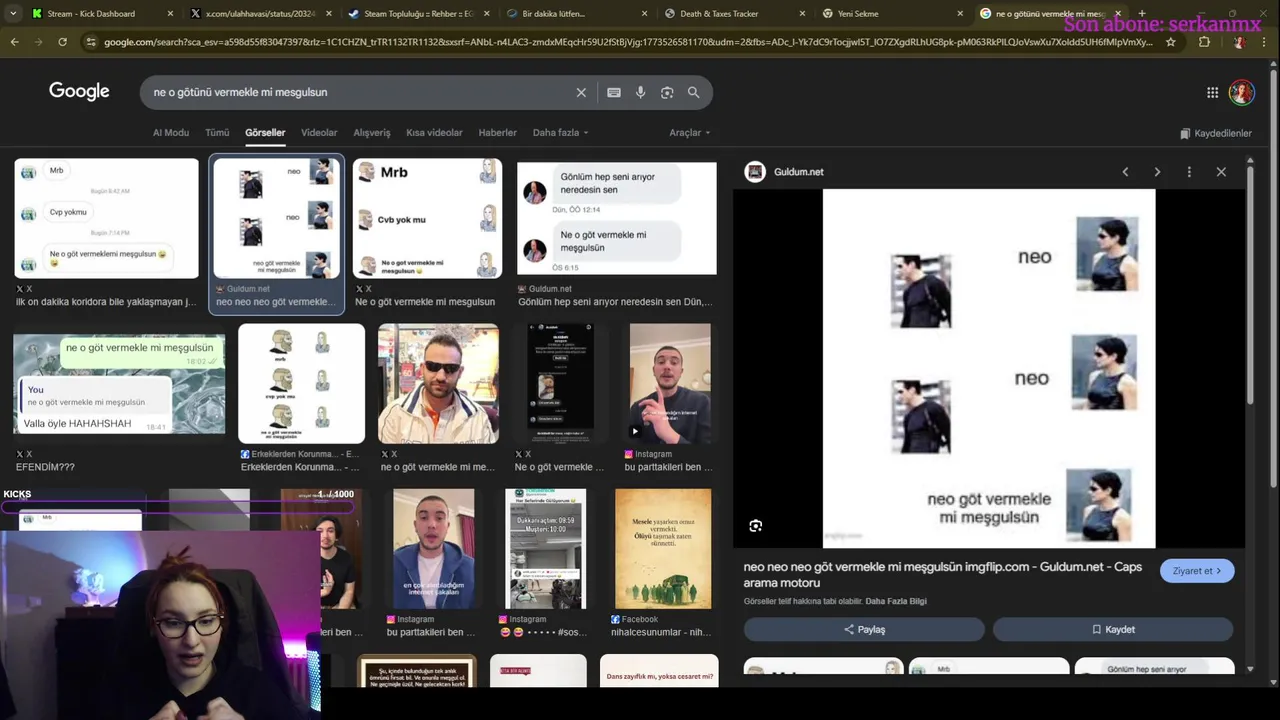This screenshot has height=720, width=1280.
Task: Switch to Death & Taxes Tracker tab
Action: pos(733,14)
